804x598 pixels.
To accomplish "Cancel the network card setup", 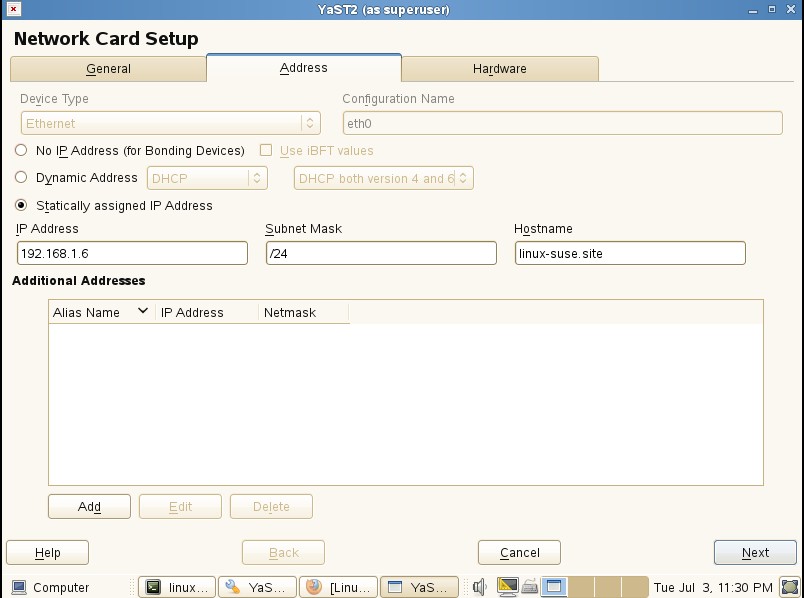I will [x=519, y=553].
